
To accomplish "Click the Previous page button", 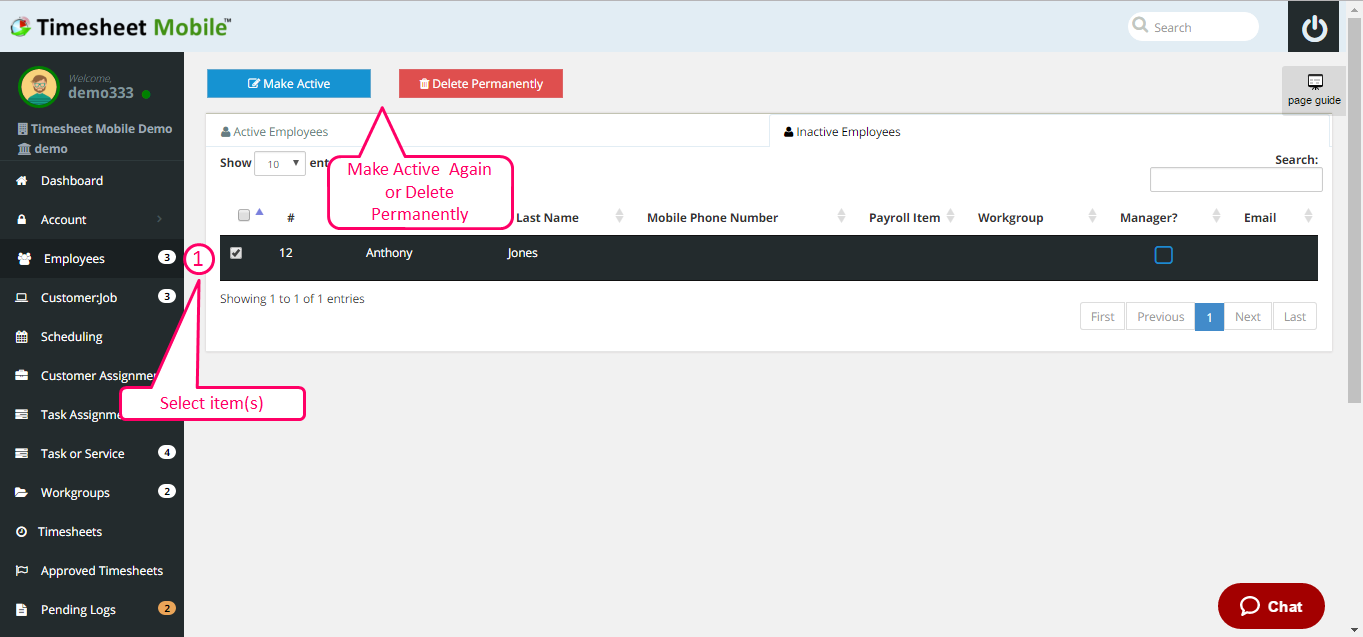I will [1160, 317].
